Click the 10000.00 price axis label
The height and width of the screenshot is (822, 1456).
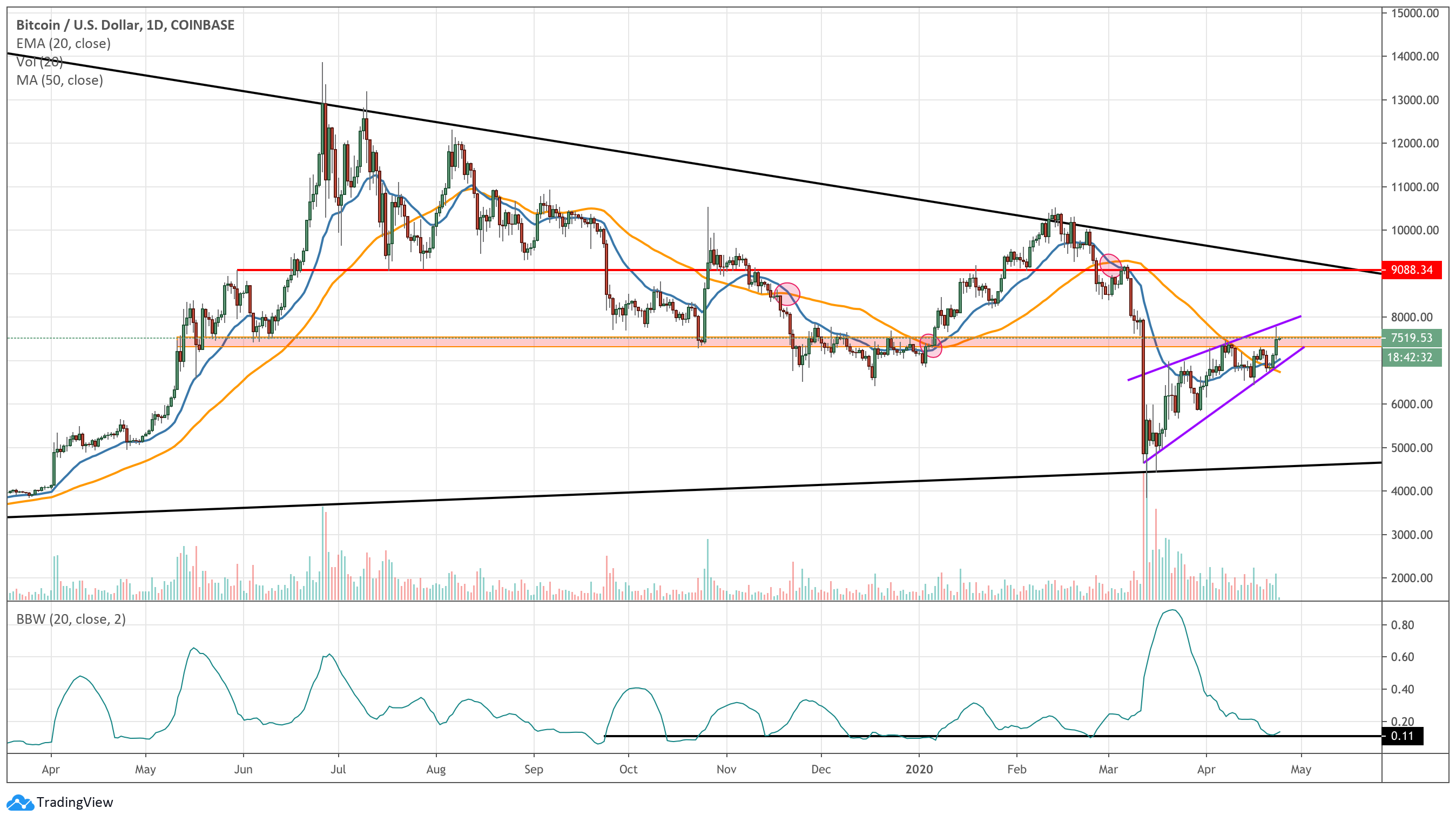tap(1415, 230)
